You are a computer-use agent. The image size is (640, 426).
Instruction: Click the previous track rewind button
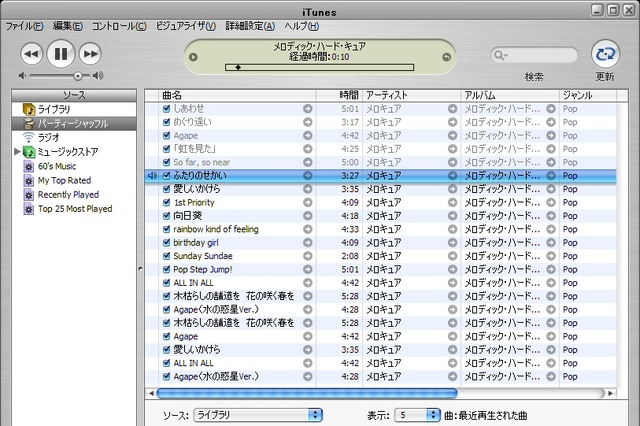click(31, 54)
